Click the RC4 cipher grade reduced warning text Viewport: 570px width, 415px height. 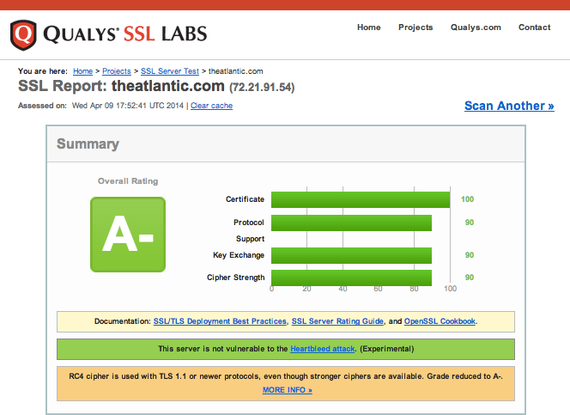[286, 376]
